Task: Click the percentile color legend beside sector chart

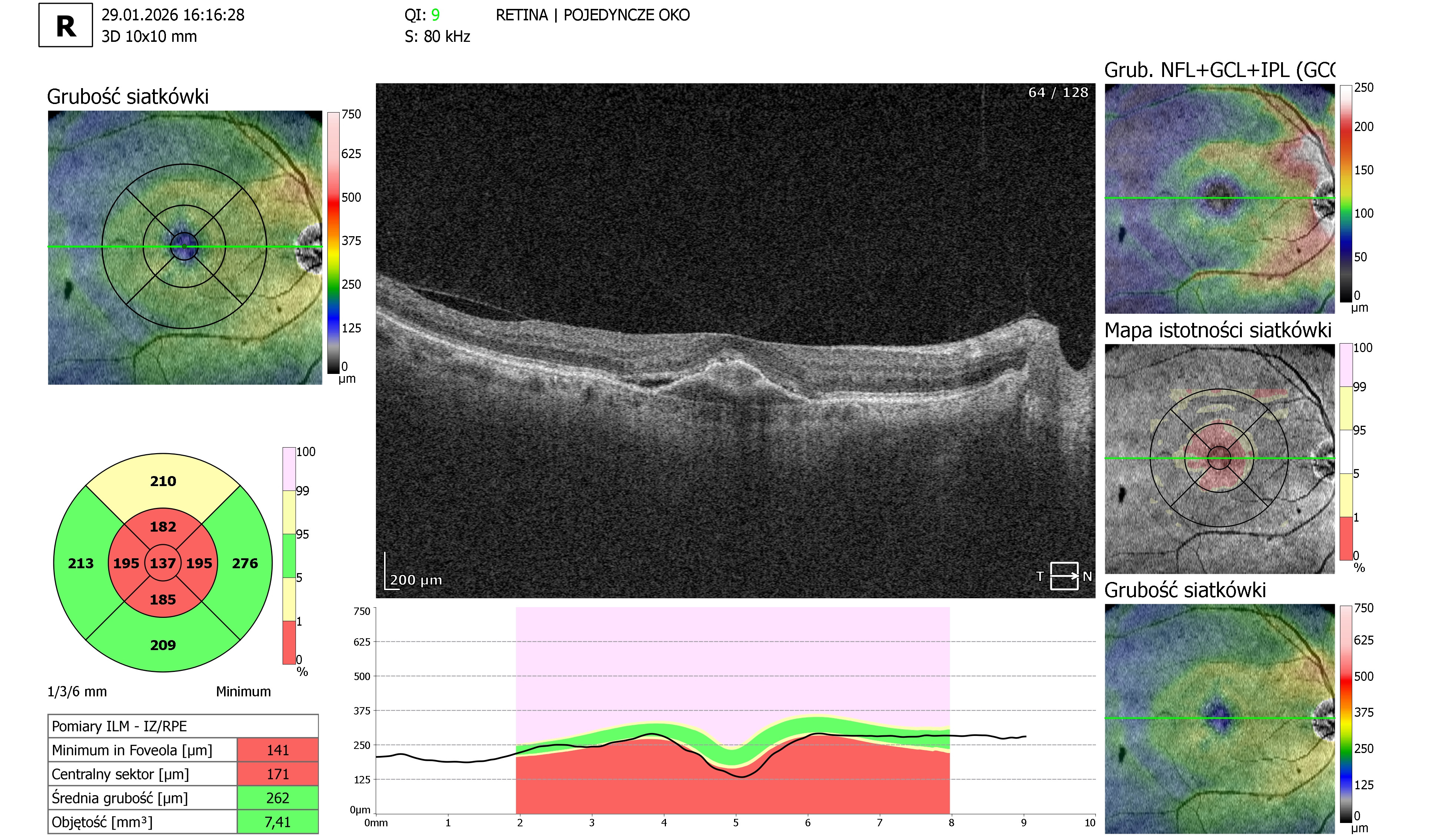Action: coord(289,556)
